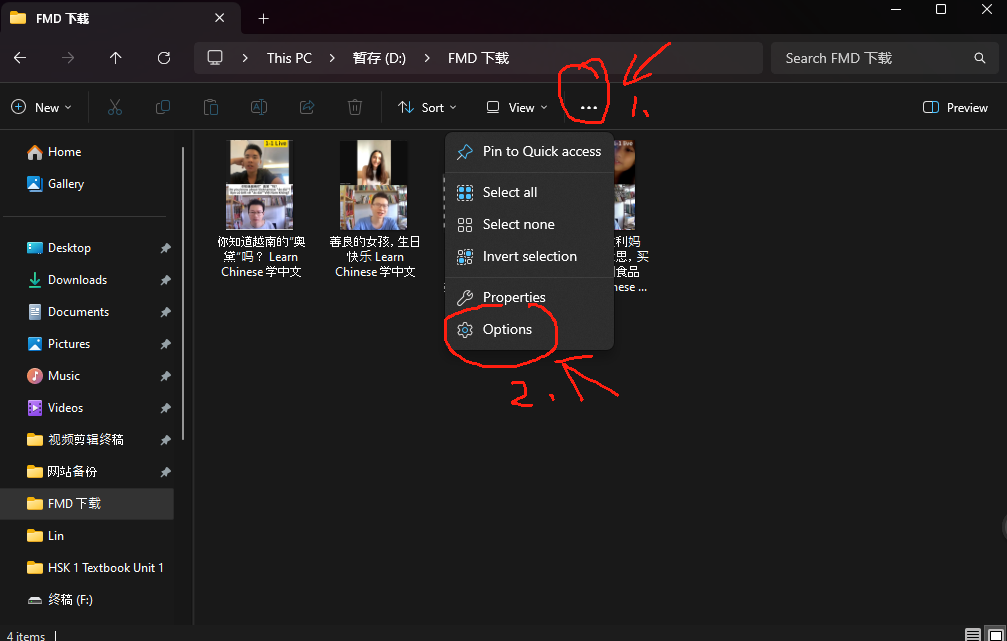The width and height of the screenshot is (1007, 641).
Task: Unpin 网站备份 using its pin icon
Action: (165, 472)
